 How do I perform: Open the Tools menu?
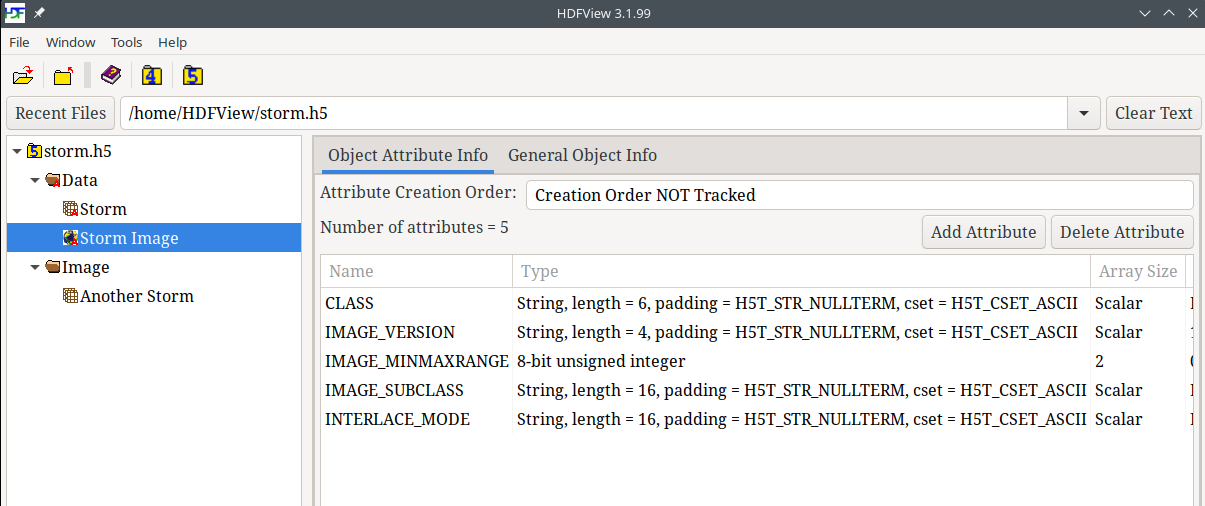point(126,42)
